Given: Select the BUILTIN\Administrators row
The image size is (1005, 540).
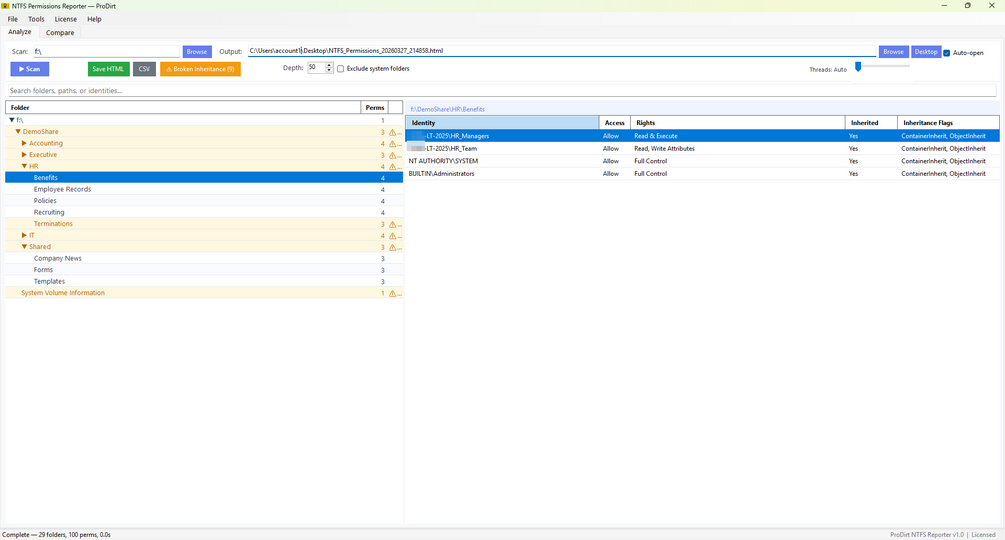Looking at the screenshot, I should (x=702, y=174).
